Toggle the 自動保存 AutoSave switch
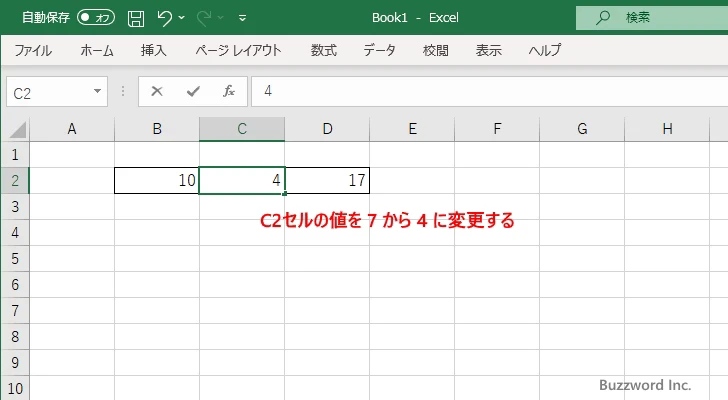Screen dimensions: 728x400 click(x=96, y=17)
